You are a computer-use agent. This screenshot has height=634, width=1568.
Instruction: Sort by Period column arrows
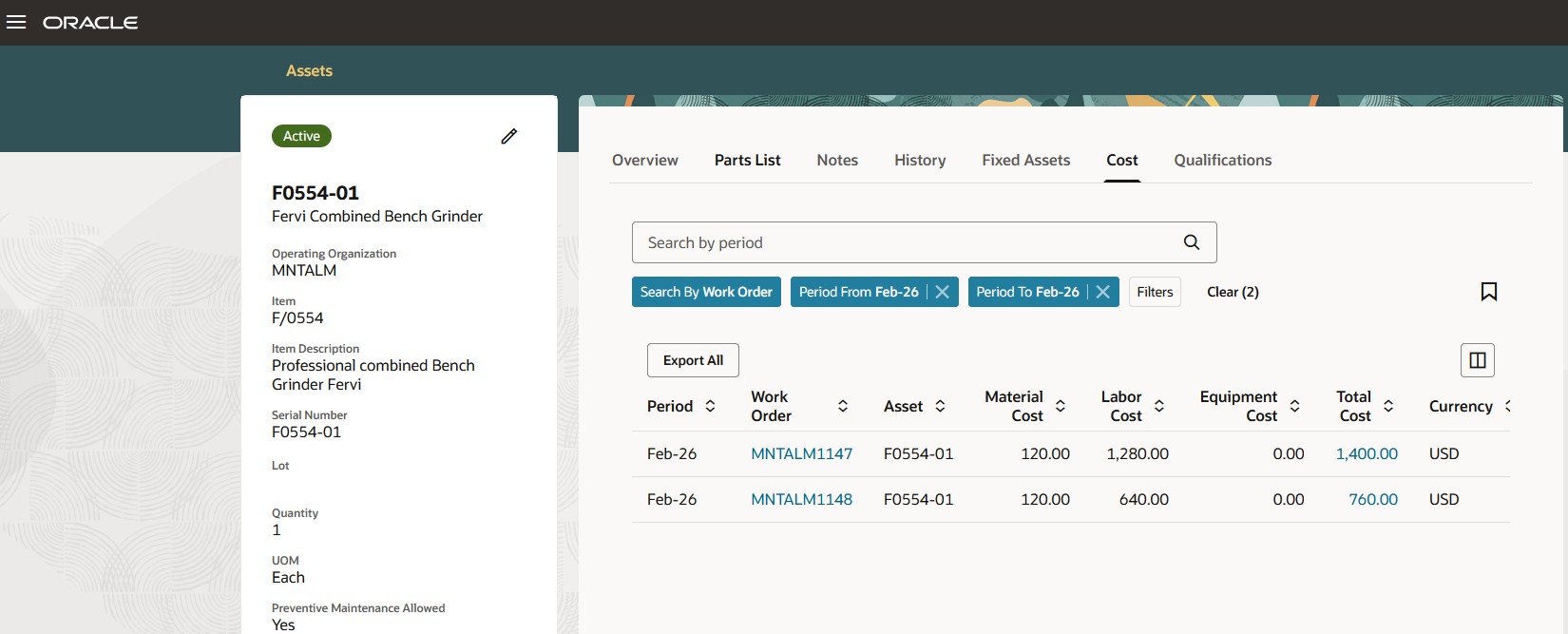pyautogui.click(x=710, y=406)
